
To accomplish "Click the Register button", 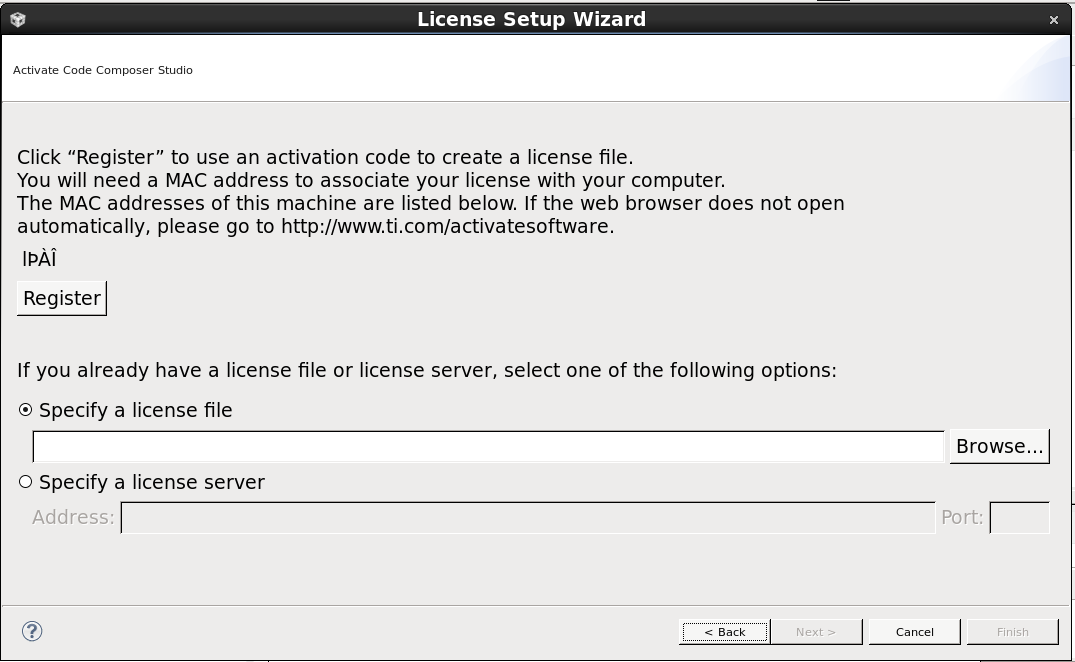I will (62, 298).
